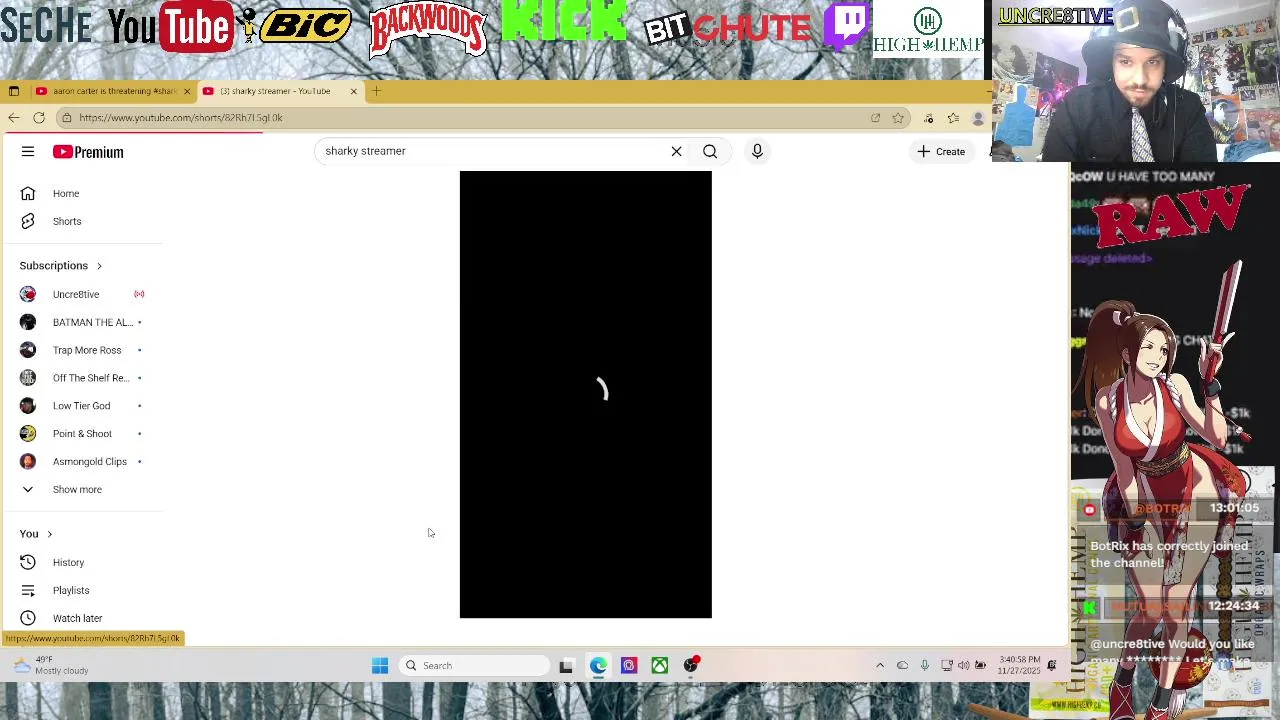Open network settings tray icon
This screenshot has height=720, width=1280.
pos(947,666)
